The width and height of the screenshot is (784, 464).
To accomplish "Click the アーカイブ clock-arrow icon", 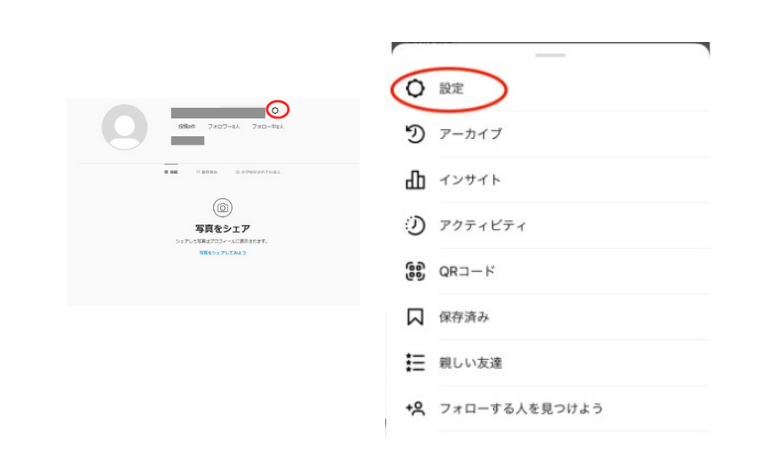I will click(415, 134).
